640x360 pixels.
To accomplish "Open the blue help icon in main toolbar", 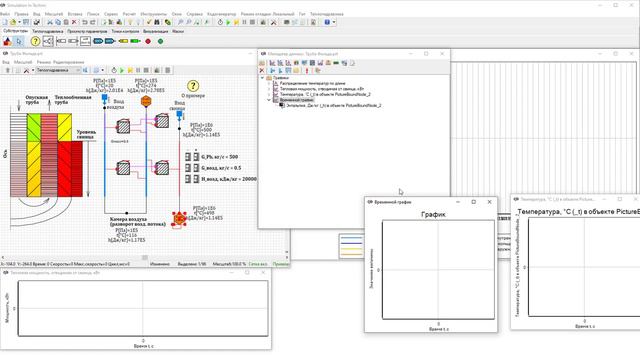I will pos(327,22).
